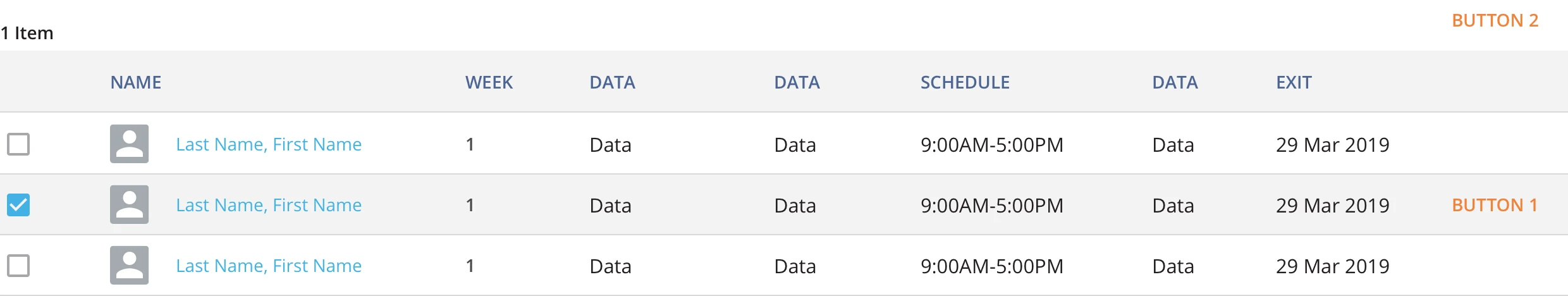Click BUTTON 1 in the selected row
The width and height of the screenshot is (1568, 296).
click(1495, 205)
